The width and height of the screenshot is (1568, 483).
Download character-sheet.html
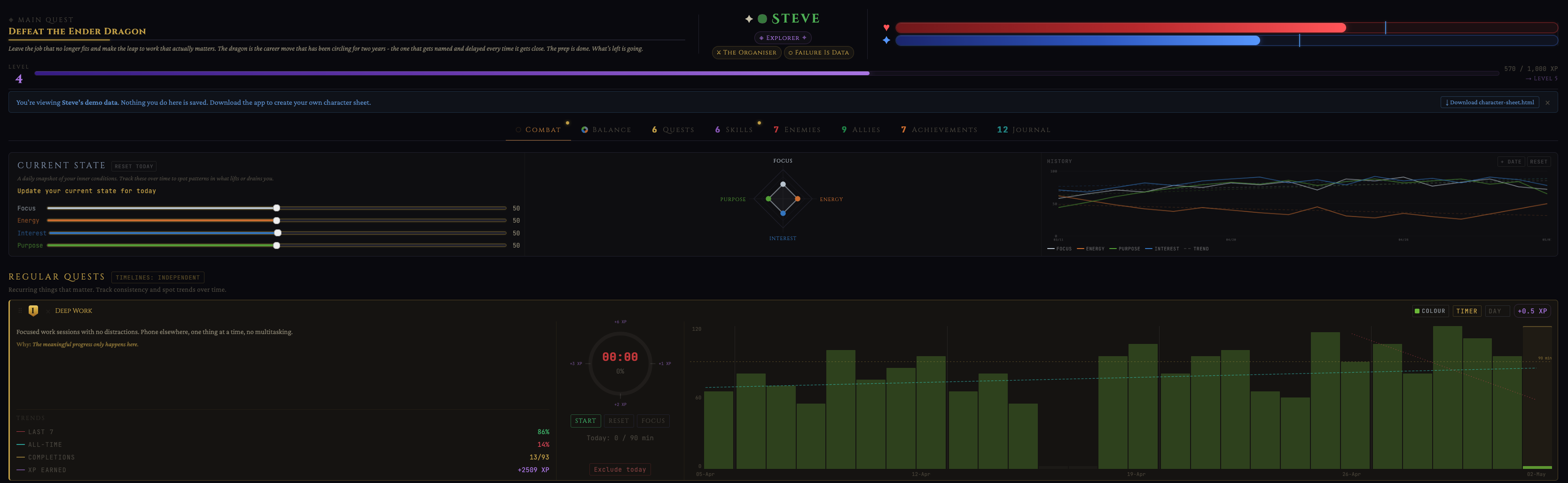[x=1490, y=102]
